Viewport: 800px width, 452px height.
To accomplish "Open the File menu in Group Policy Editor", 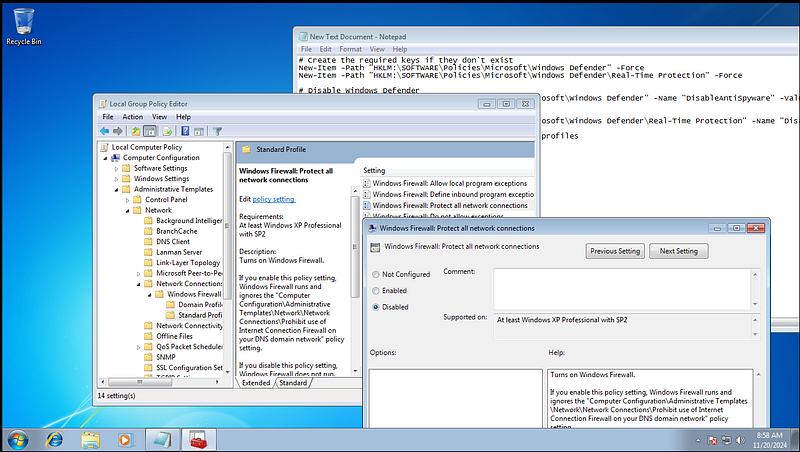I will click(108, 117).
